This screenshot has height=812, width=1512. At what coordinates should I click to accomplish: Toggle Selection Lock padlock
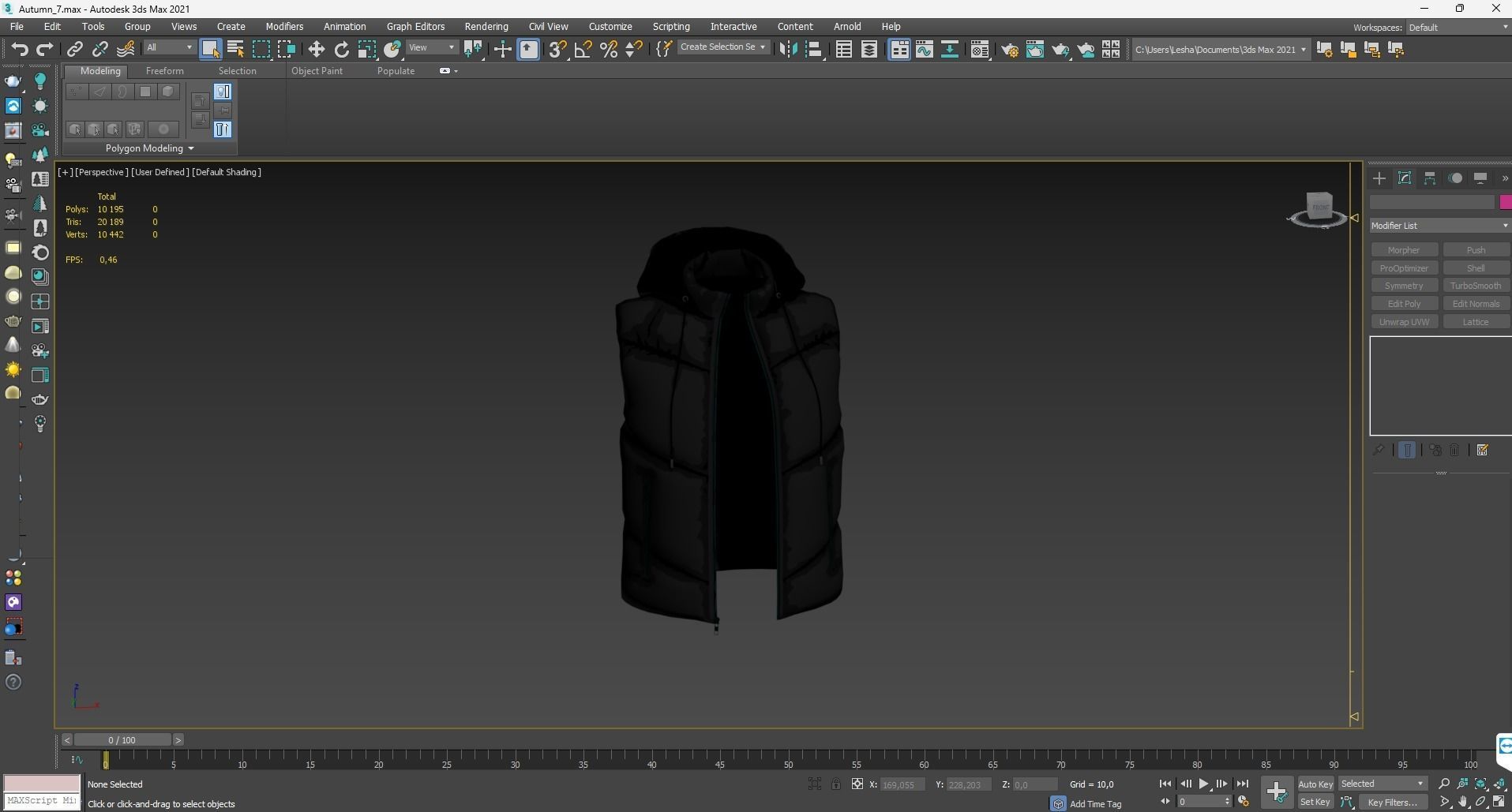(x=835, y=784)
